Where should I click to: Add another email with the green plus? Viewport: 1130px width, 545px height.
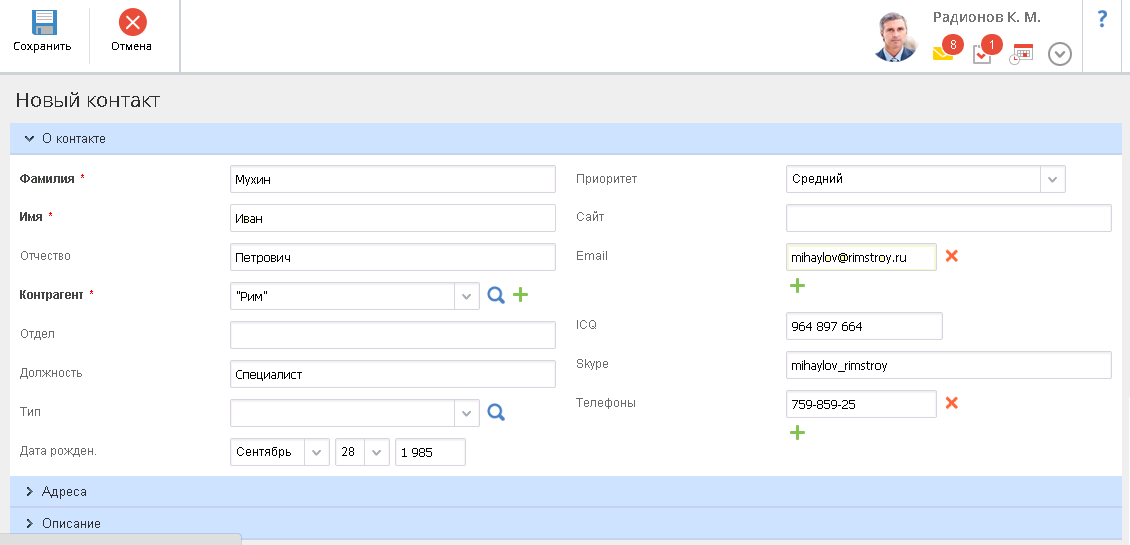[x=797, y=286]
